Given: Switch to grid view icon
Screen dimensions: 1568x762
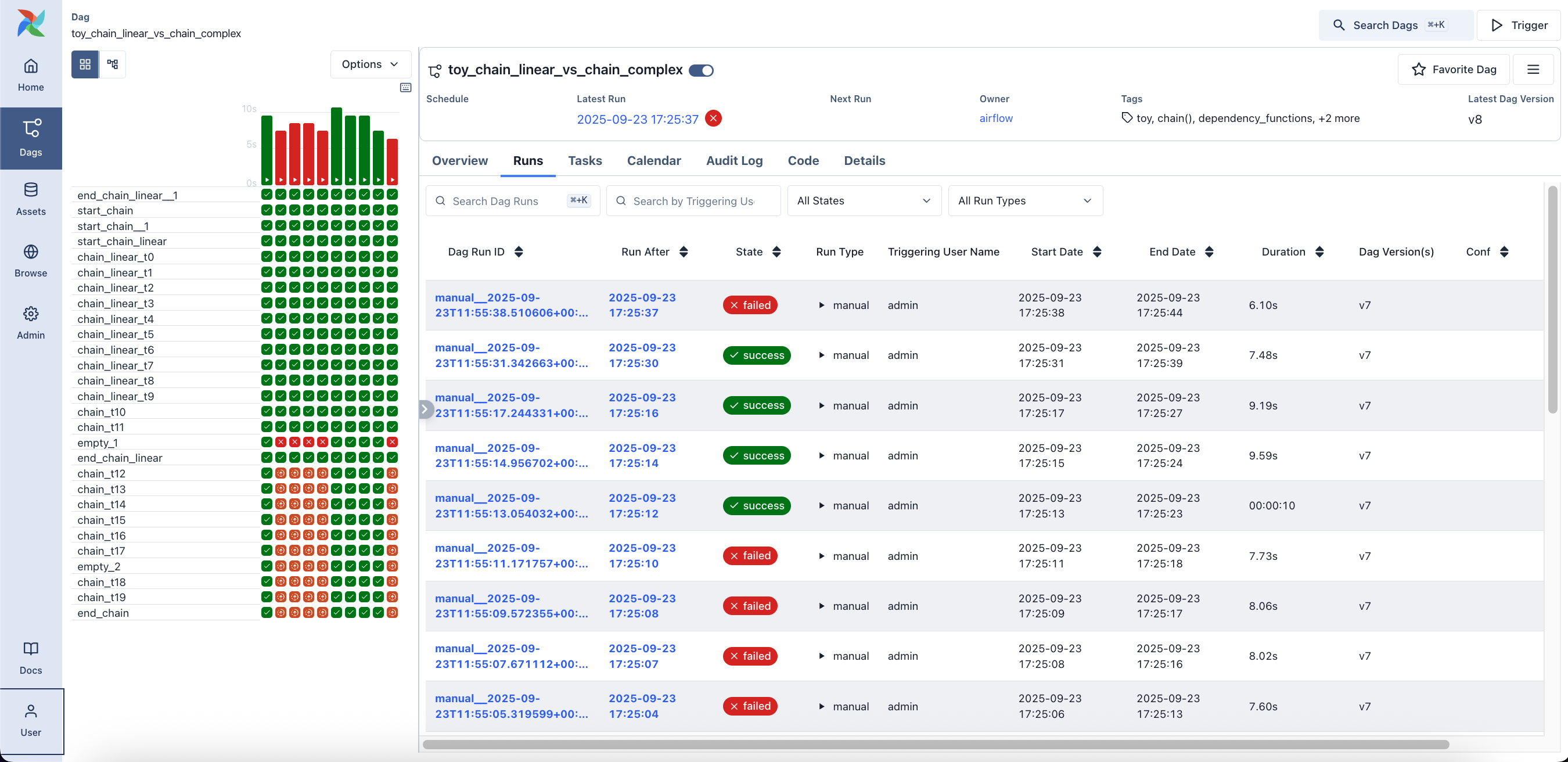Looking at the screenshot, I should [x=85, y=64].
